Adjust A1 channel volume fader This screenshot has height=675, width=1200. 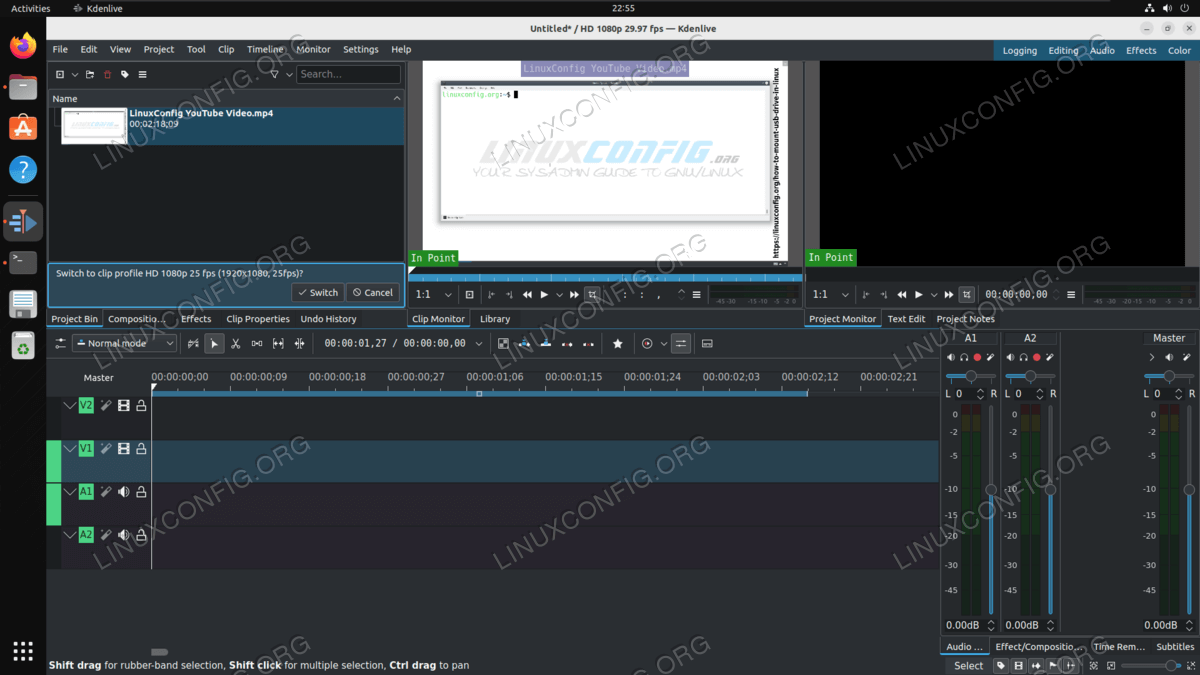(991, 490)
